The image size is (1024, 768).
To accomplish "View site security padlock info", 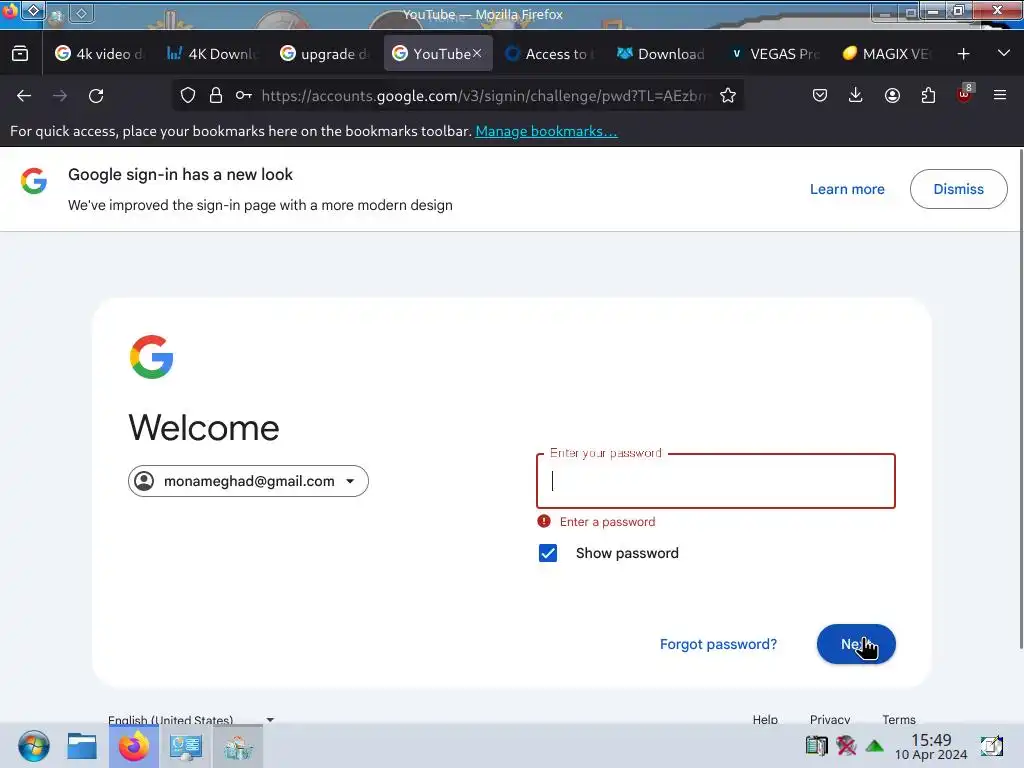I will pyautogui.click(x=216, y=95).
